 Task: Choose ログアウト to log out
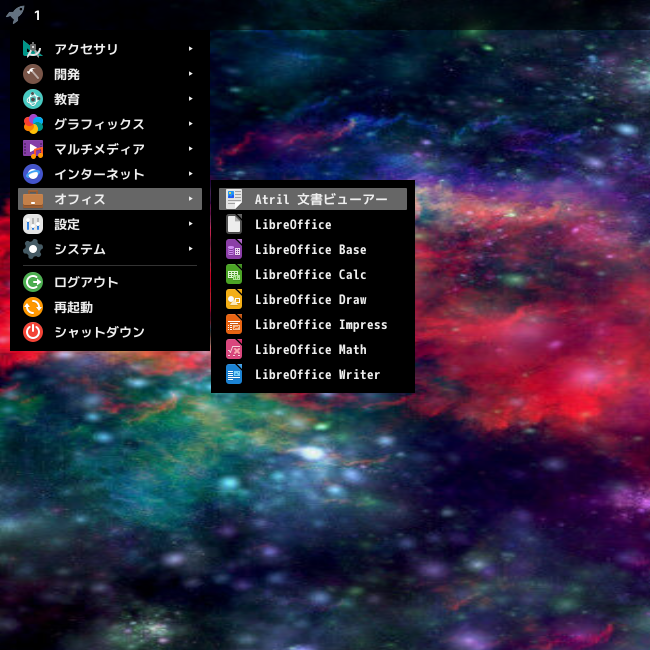point(110,282)
